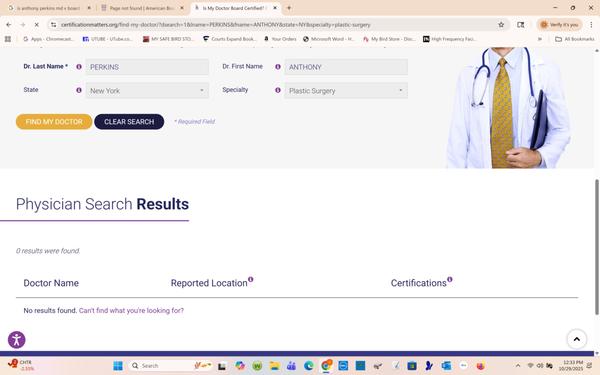Image resolution: width=600 pixels, height=375 pixels.
Task: Jump back to top with the arrow button
Action: point(576,339)
